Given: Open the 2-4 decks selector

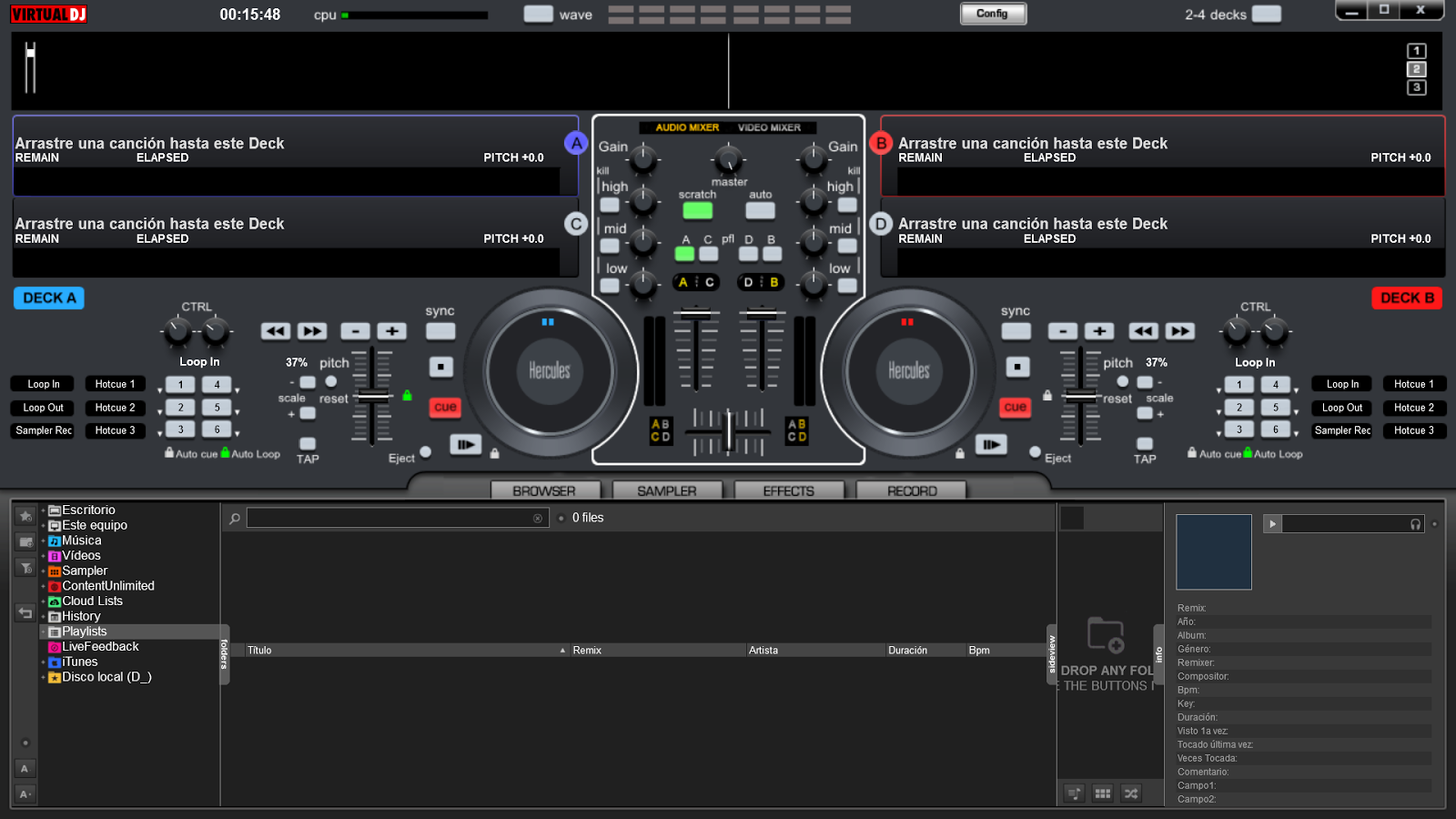Looking at the screenshot, I should pyautogui.click(x=1265, y=15).
